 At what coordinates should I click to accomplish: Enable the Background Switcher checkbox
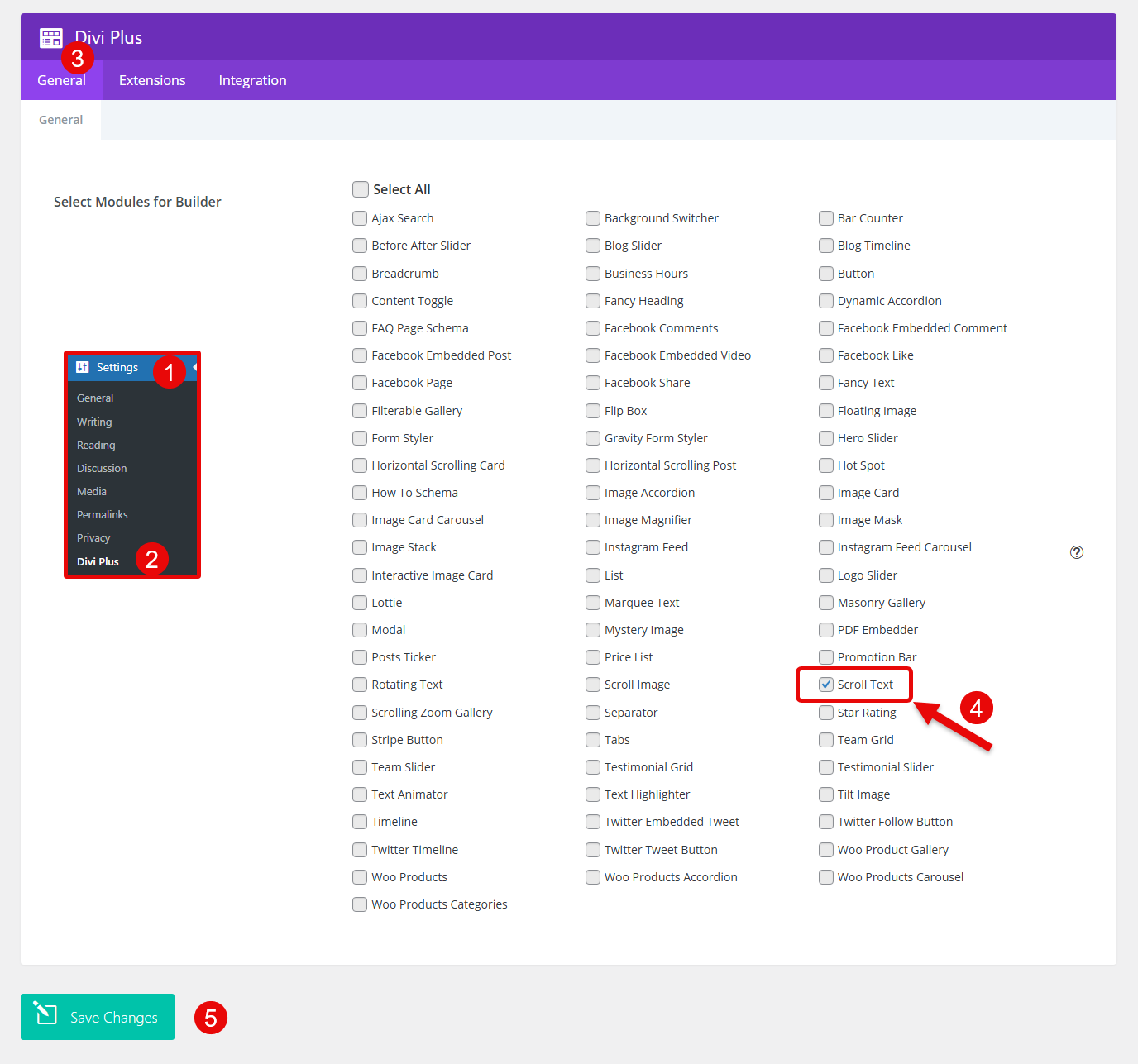tap(593, 218)
